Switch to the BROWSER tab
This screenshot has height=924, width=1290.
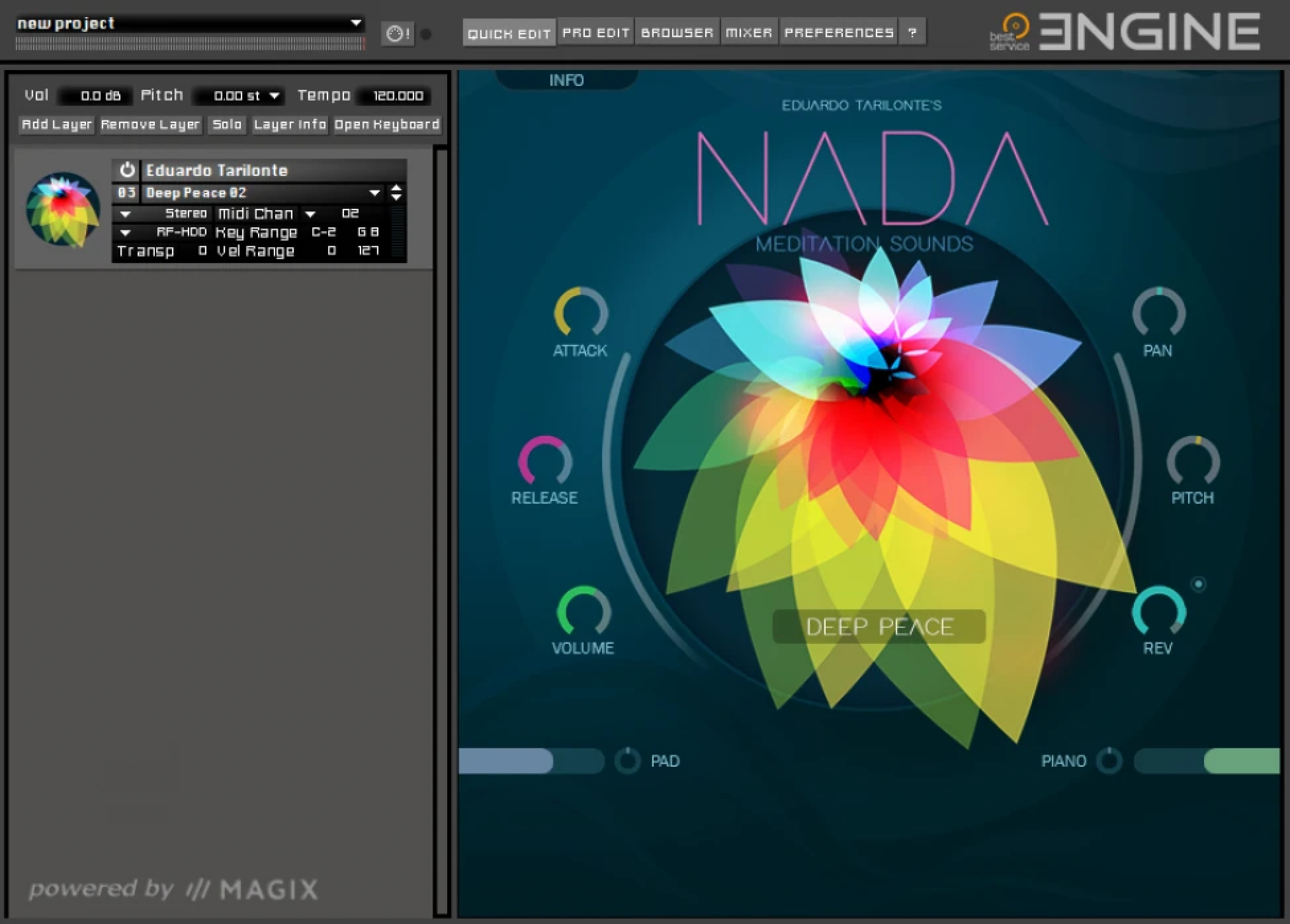coord(677,32)
